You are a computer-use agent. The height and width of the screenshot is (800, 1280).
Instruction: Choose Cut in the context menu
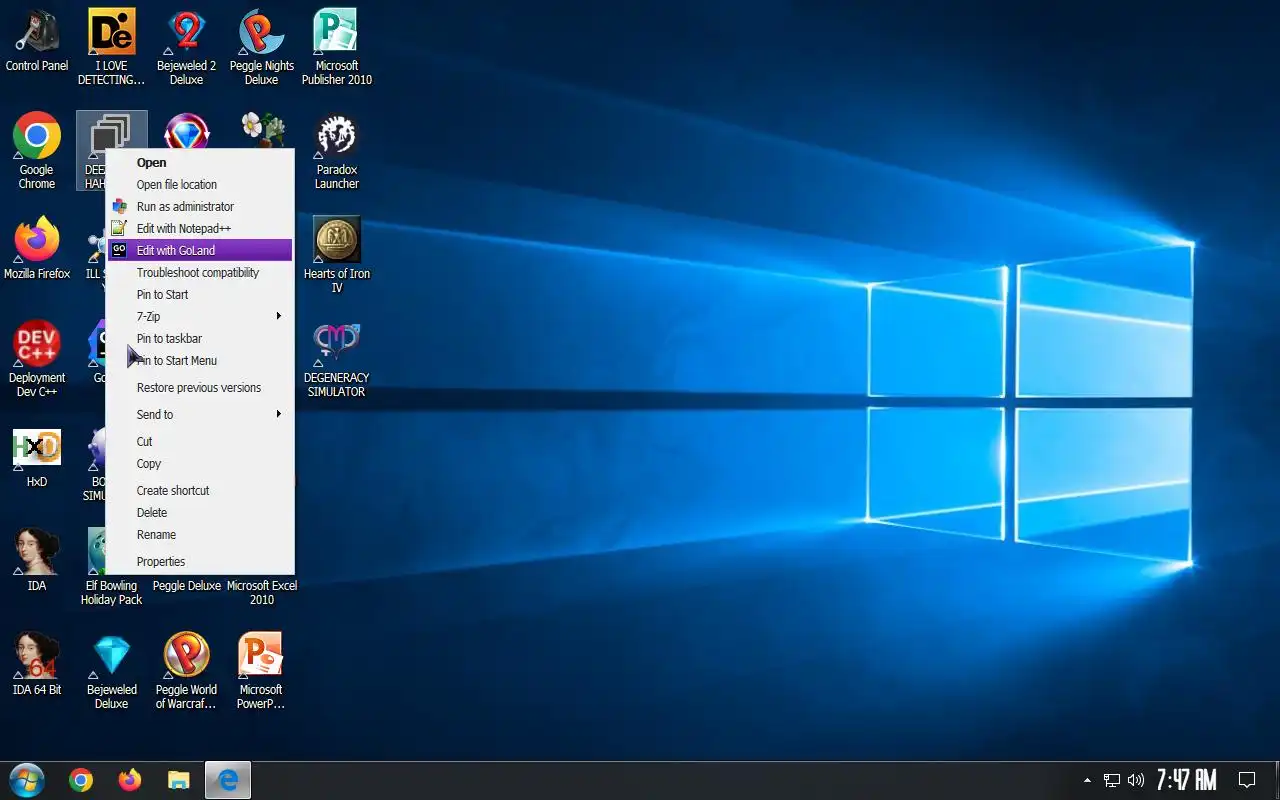[x=200, y=442]
